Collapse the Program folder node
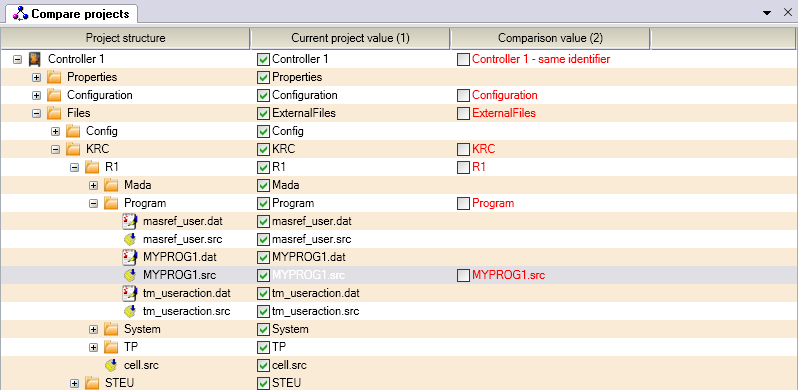 (x=93, y=203)
